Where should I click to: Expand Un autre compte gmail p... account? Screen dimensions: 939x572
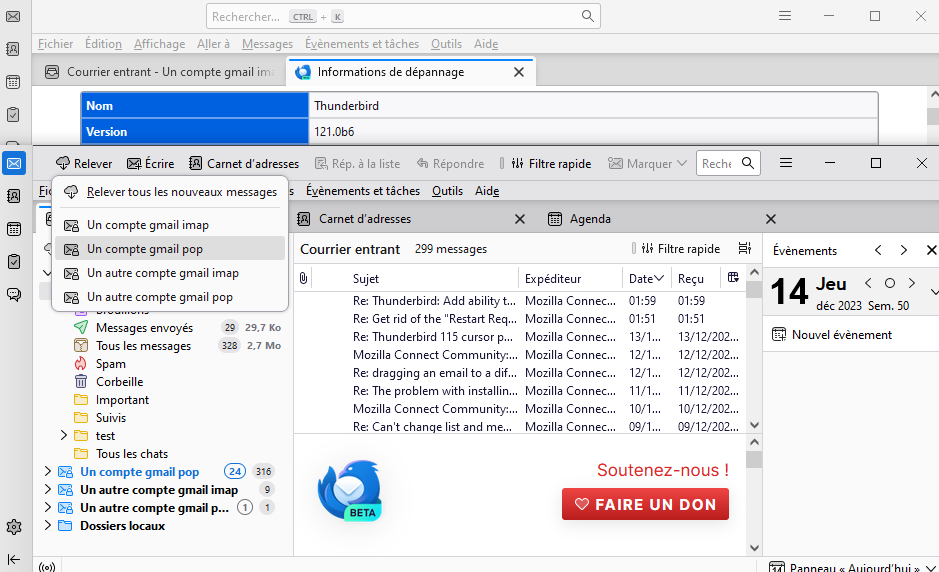47,507
